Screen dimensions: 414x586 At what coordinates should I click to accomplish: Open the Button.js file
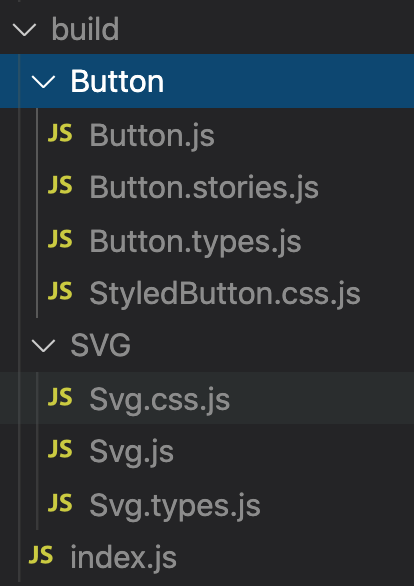tap(152, 135)
